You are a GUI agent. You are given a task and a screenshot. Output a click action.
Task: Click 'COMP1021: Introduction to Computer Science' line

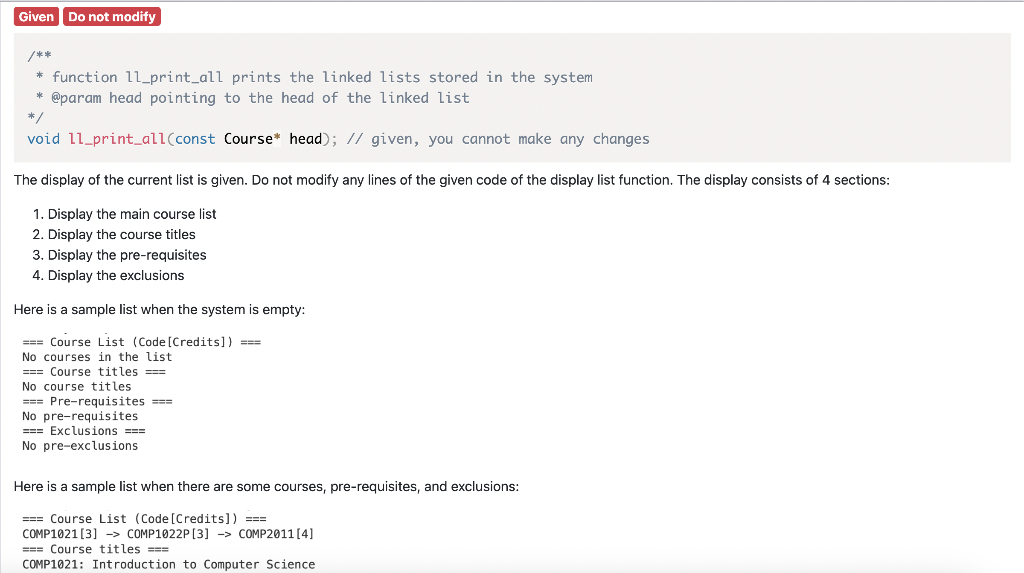(x=168, y=564)
